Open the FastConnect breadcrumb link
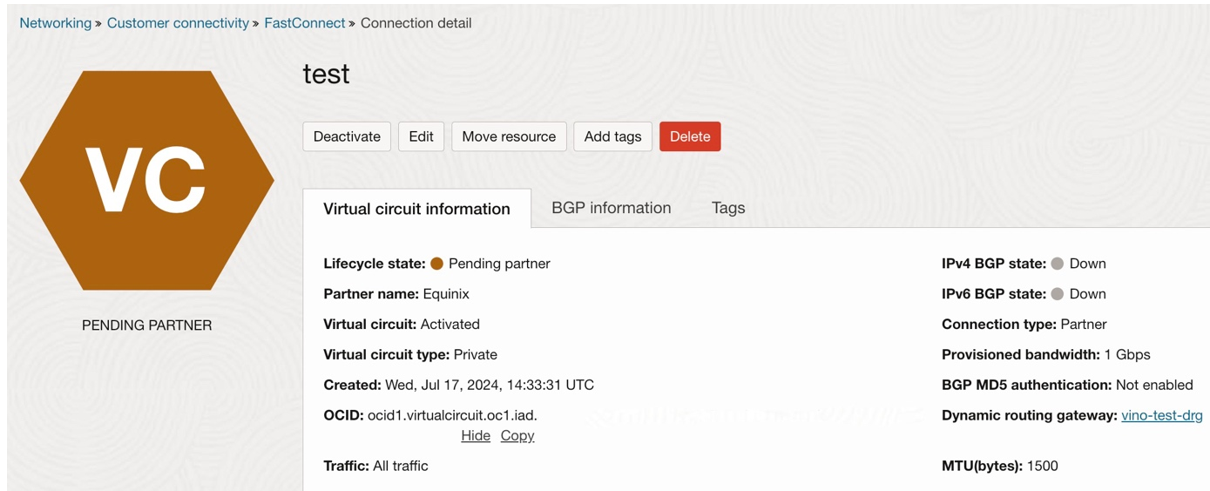 click(304, 23)
